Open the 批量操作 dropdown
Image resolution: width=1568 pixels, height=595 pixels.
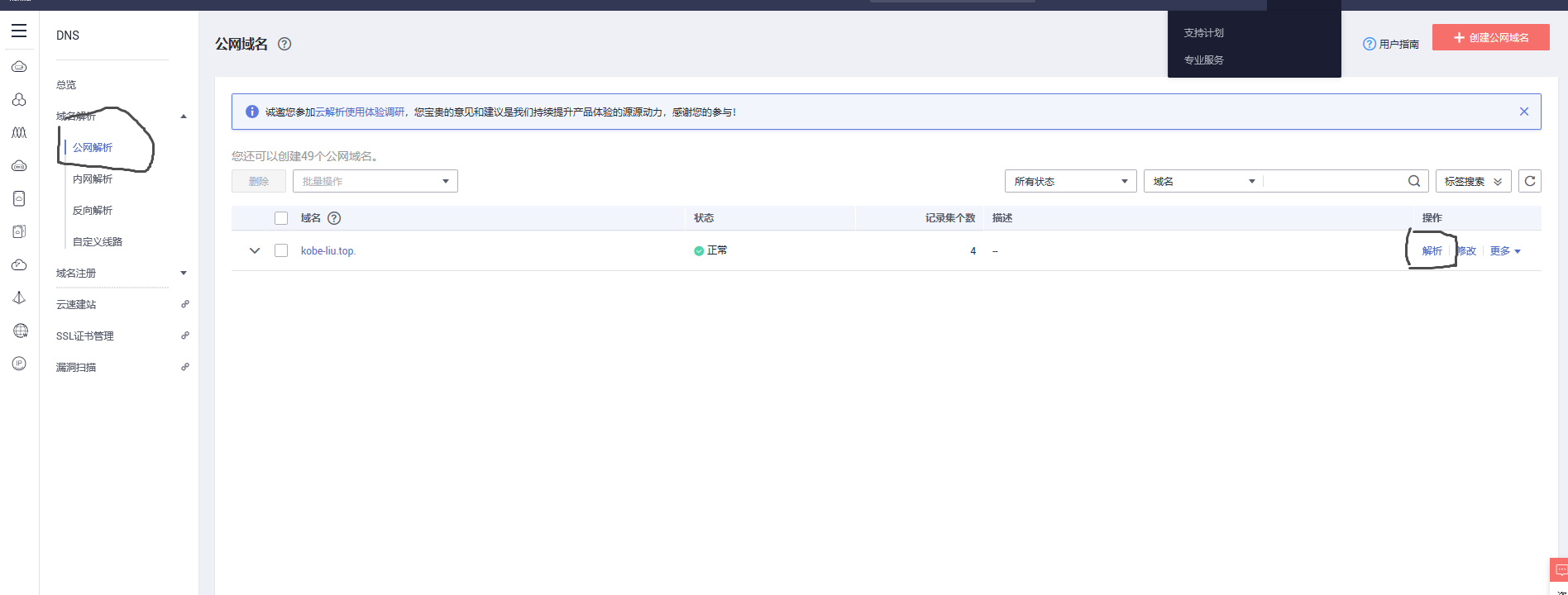(375, 181)
